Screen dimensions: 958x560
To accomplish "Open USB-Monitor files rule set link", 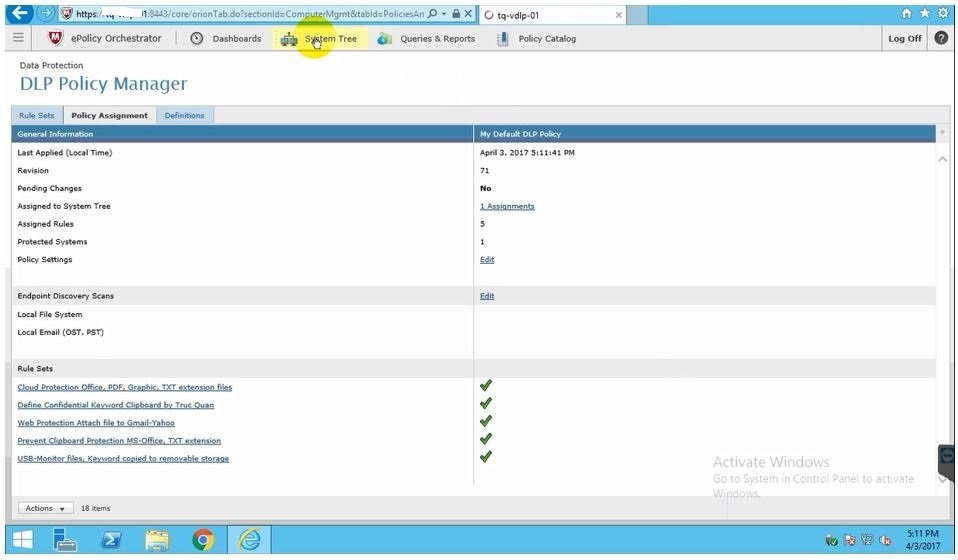I will pyautogui.click(x=123, y=459).
